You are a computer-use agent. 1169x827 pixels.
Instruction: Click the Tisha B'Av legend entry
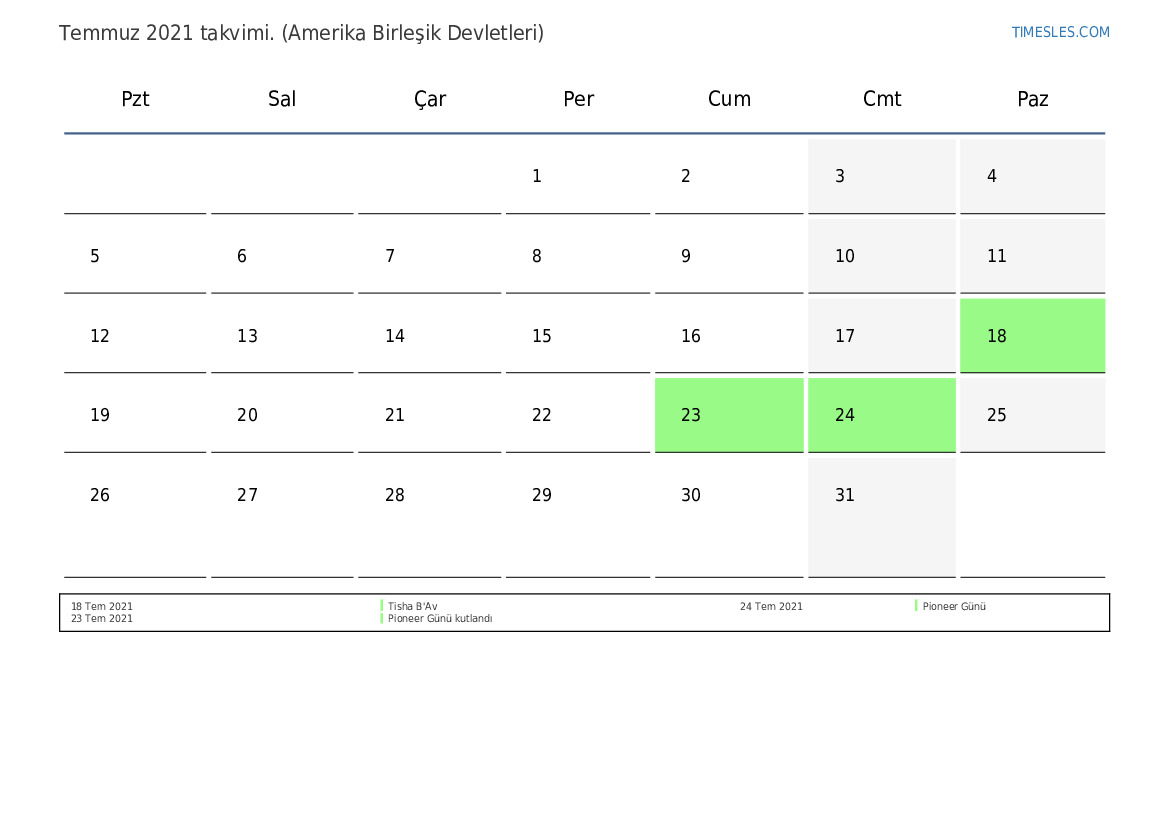(412, 606)
